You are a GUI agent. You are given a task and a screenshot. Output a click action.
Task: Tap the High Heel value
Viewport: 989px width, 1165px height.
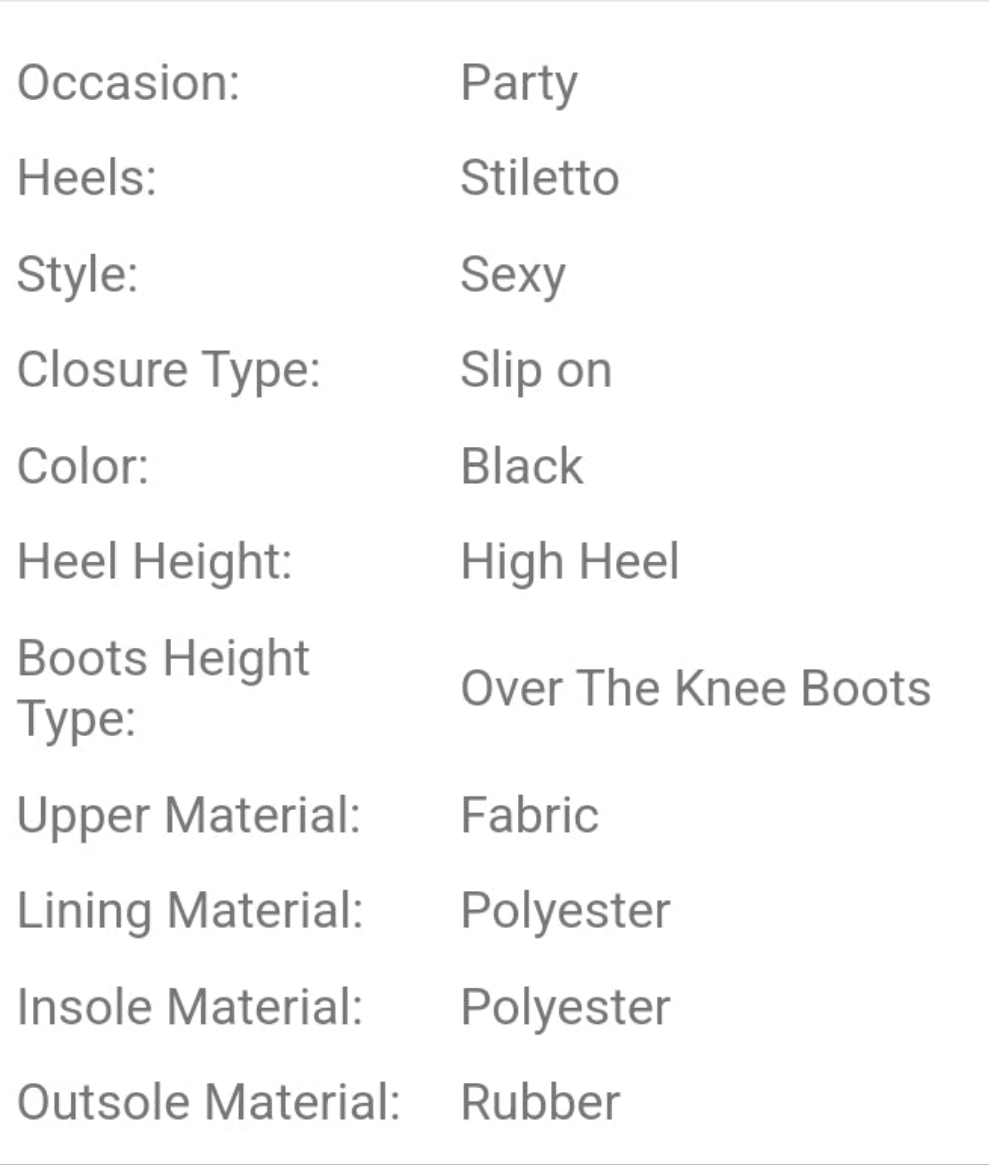(x=569, y=562)
